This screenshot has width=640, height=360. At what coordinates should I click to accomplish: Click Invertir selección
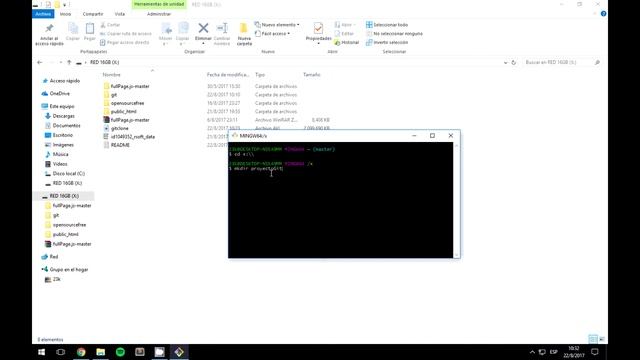point(387,42)
